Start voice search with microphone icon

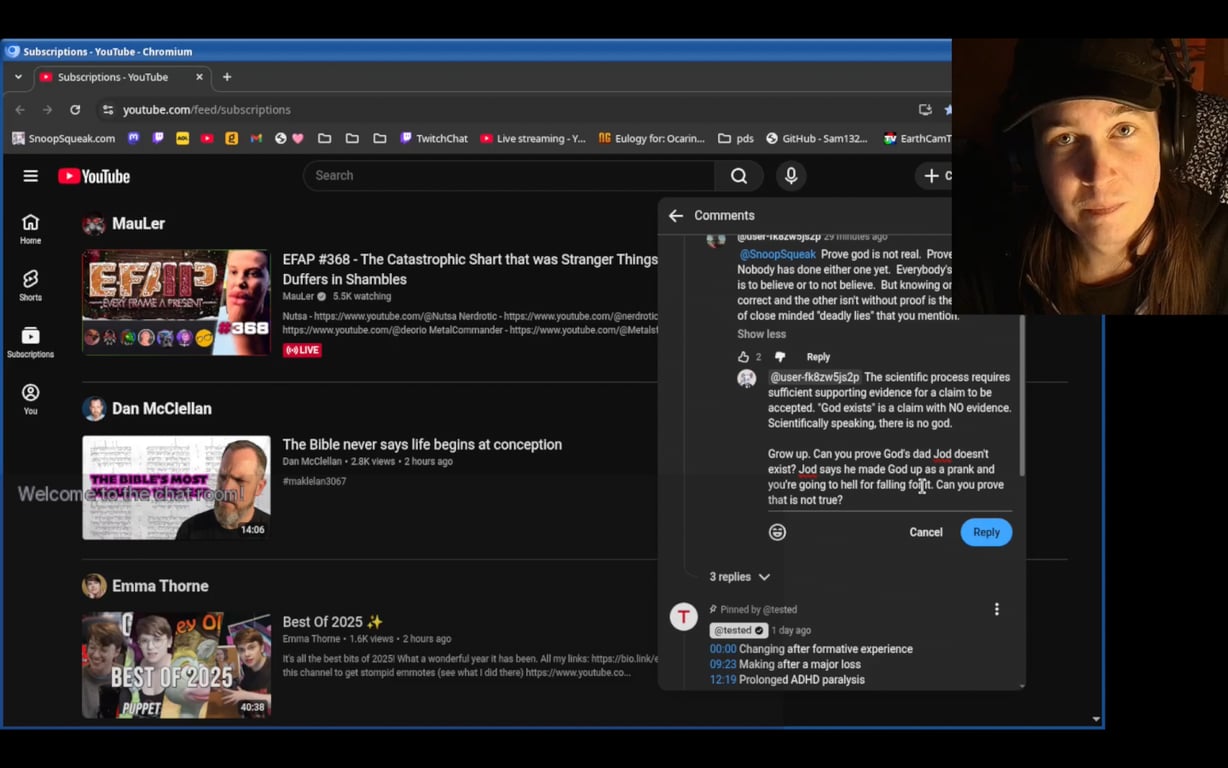[x=791, y=176]
